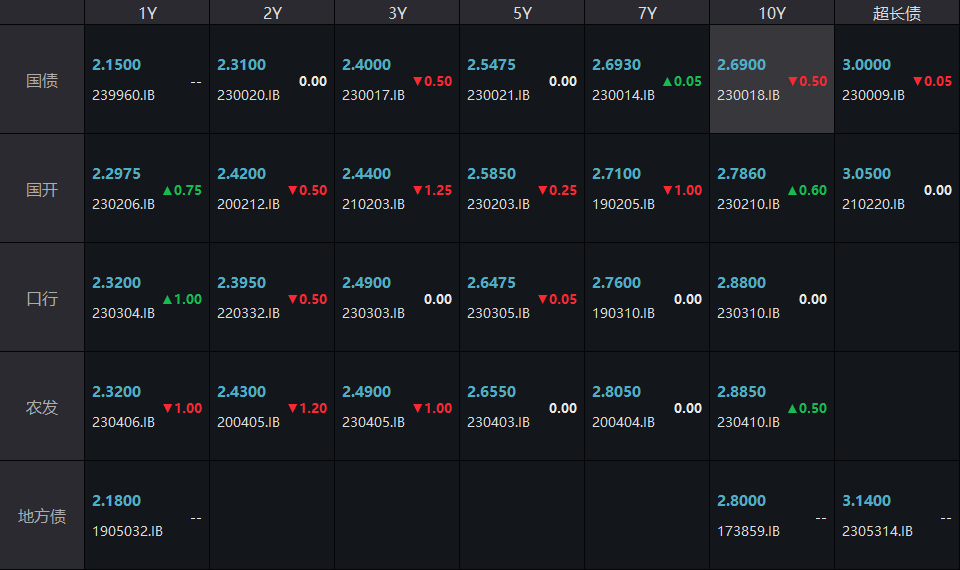The width and height of the screenshot is (960, 570).
Task: Click the 3.0000 yield in 超长债 column
Action: pyautogui.click(x=866, y=65)
